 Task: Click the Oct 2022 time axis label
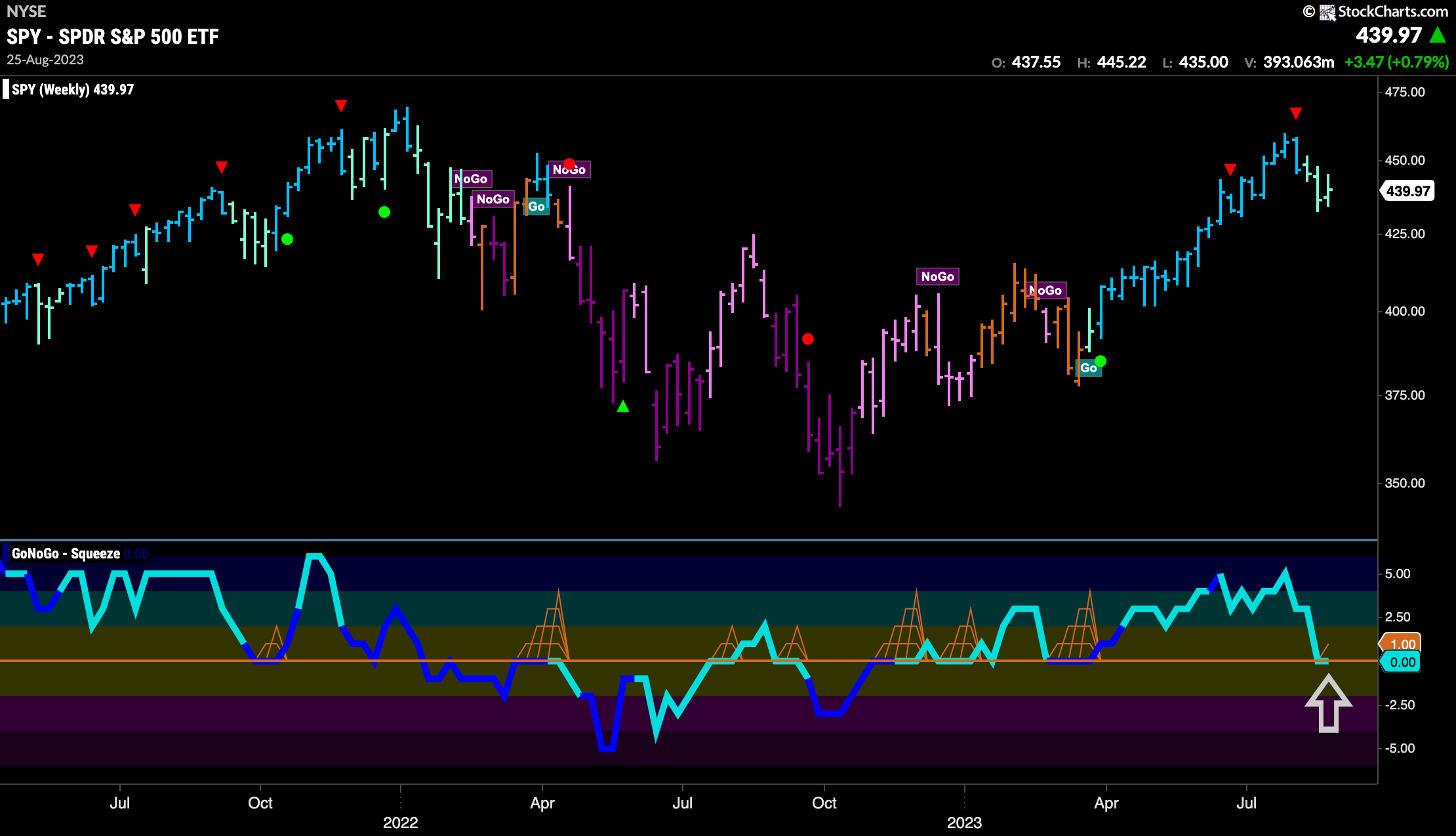pos(824,803)
